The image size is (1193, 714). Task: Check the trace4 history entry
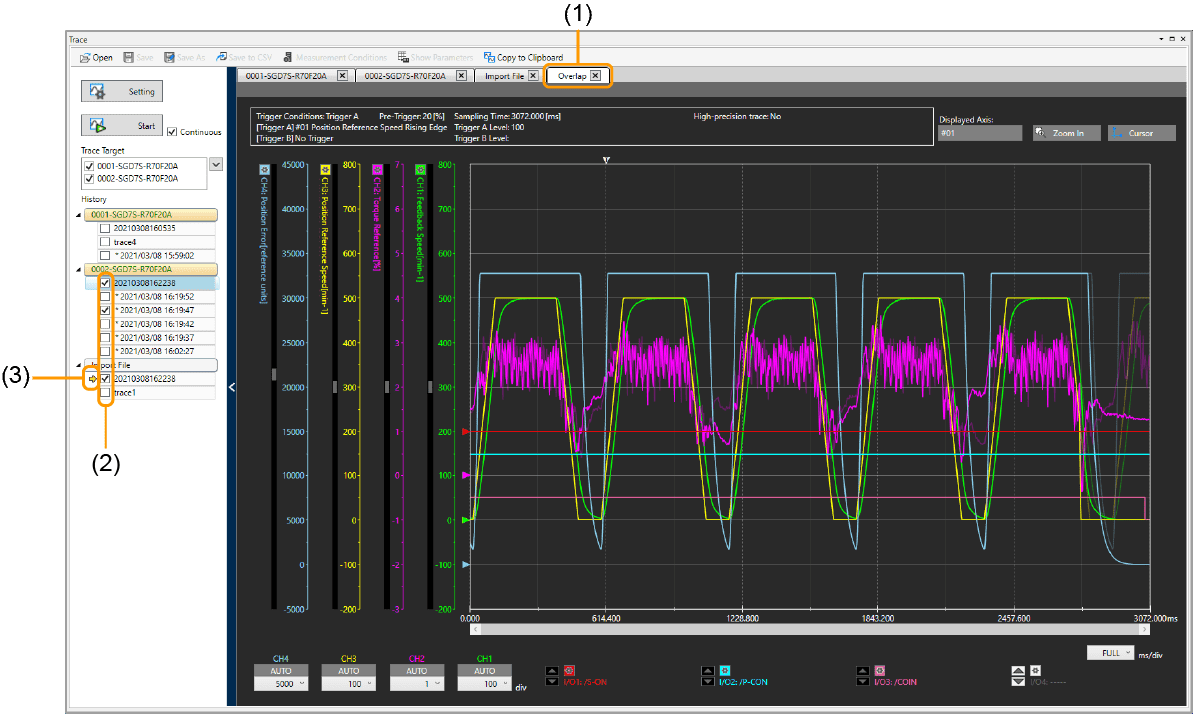click(105, 242)
